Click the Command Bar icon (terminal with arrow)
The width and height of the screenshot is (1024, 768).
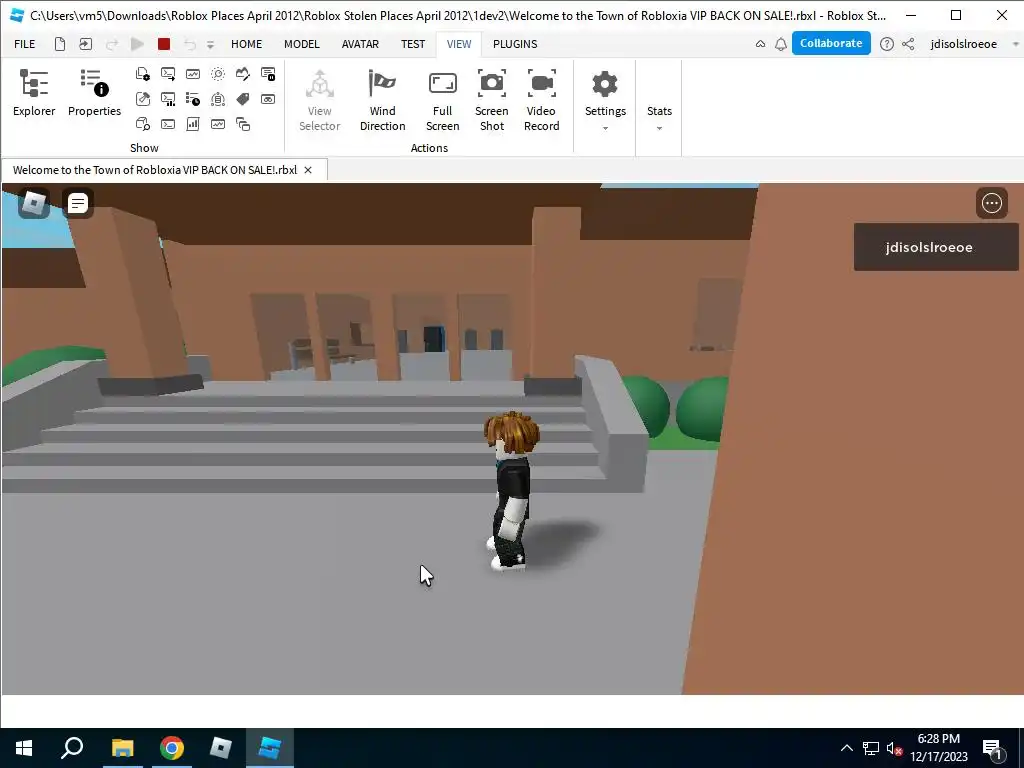pyautogui.click(x=168, y=74)
